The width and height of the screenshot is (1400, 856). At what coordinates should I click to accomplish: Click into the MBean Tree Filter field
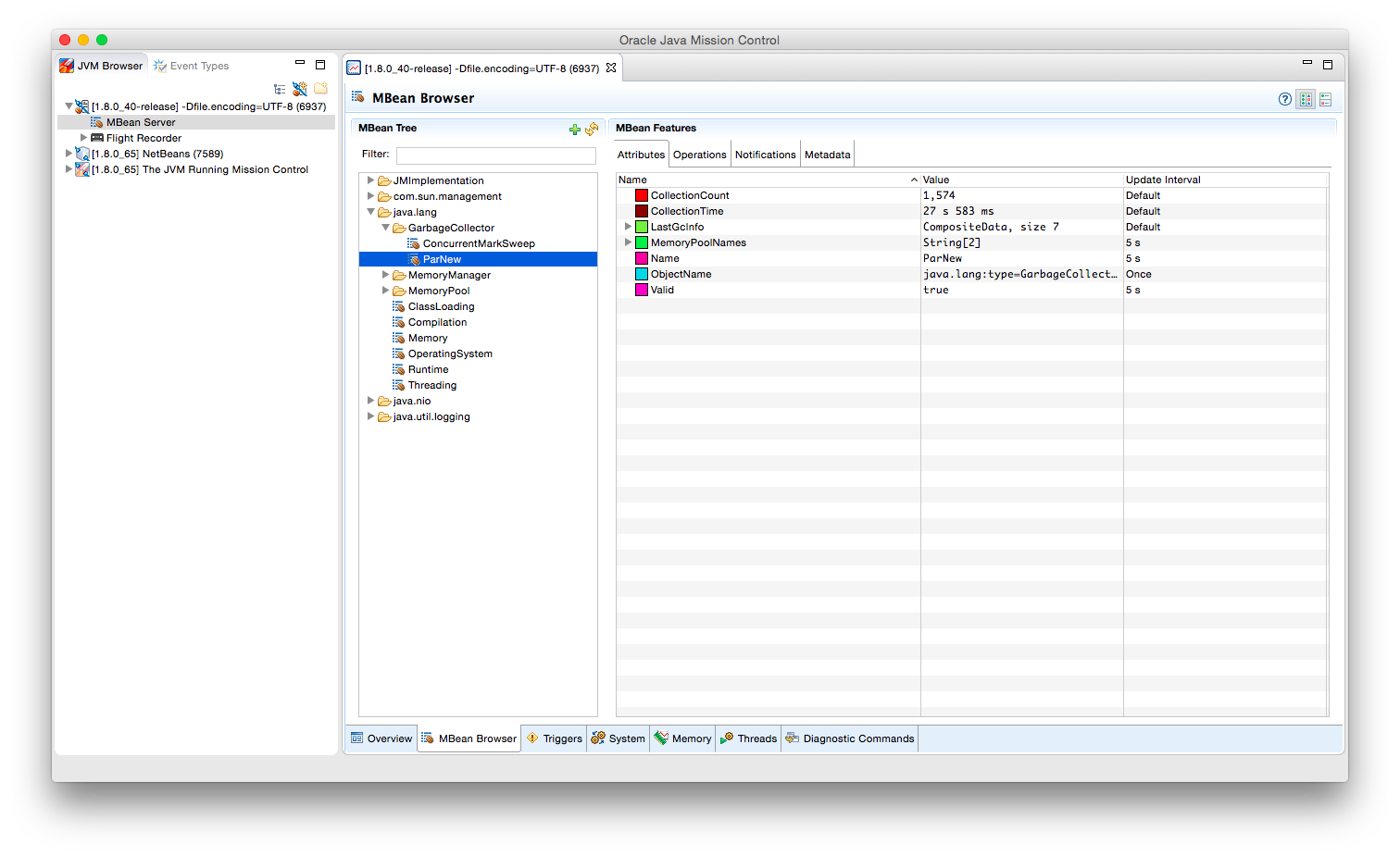pos(496,155)
